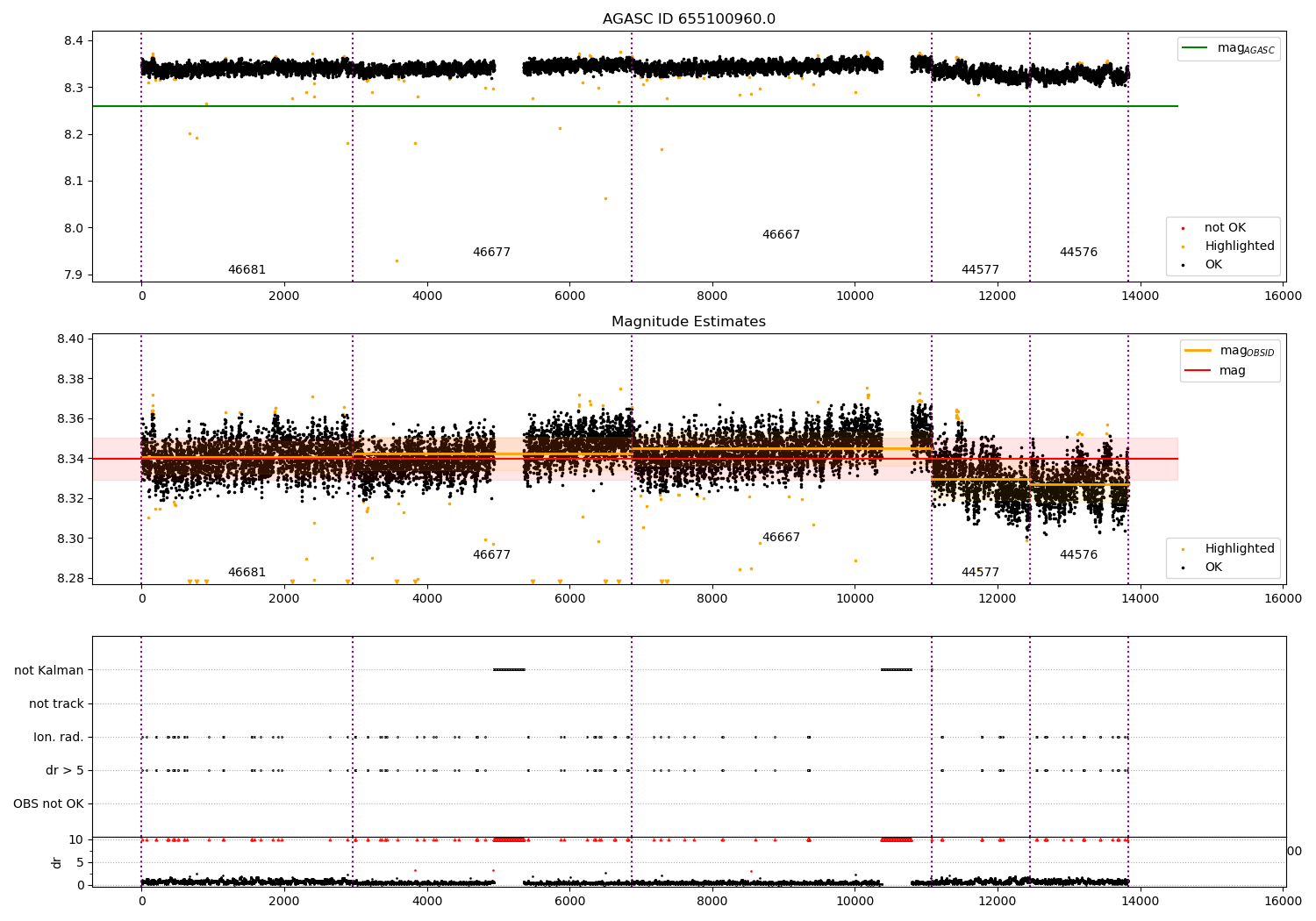
Task: Click the 'Ion. rad.' row label
Action: pos(59,738)
